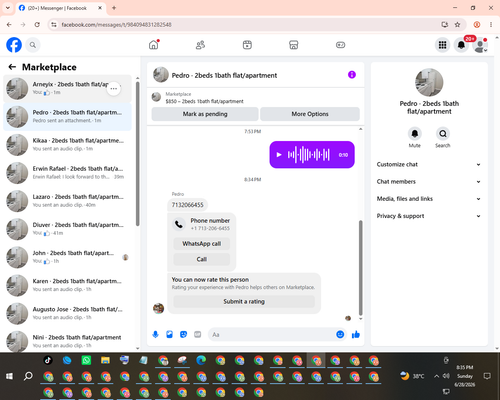Open the Facebook menu grid icon
Screen dimensions: 500x400
coord(442,45)
